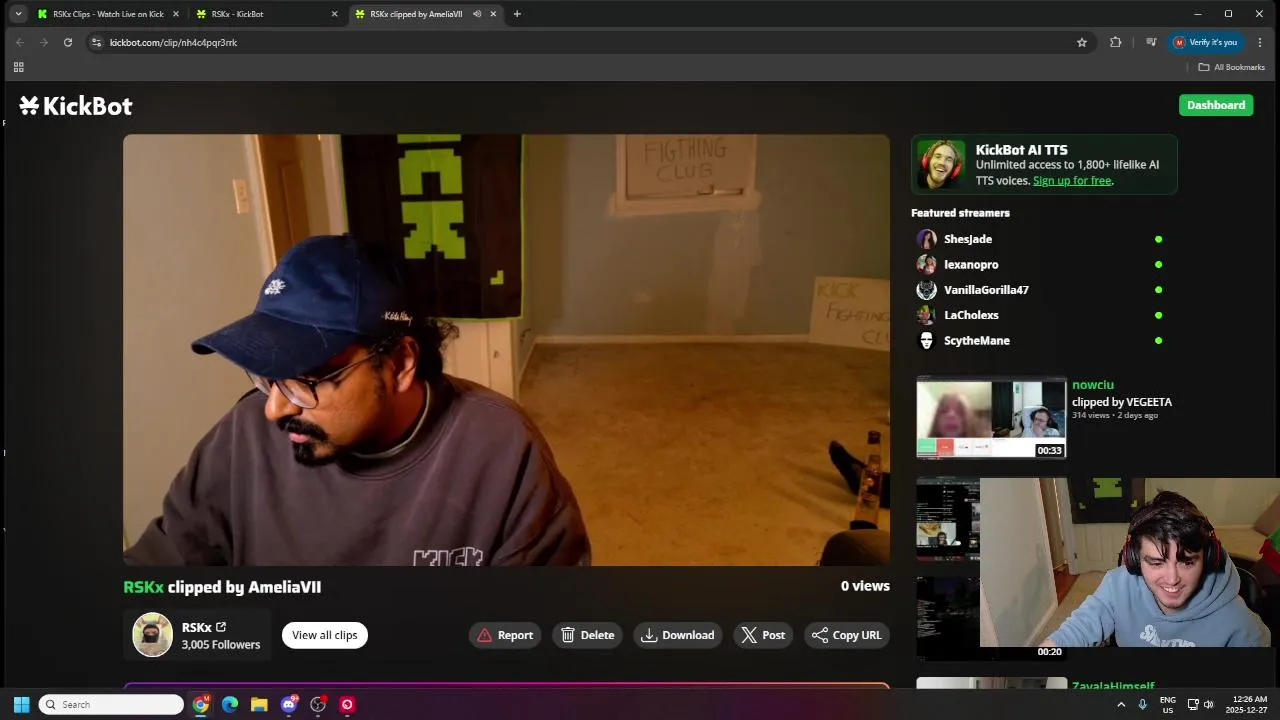
Task: Open the Extensions puzzle icon
Action: tap(1116, 42)
